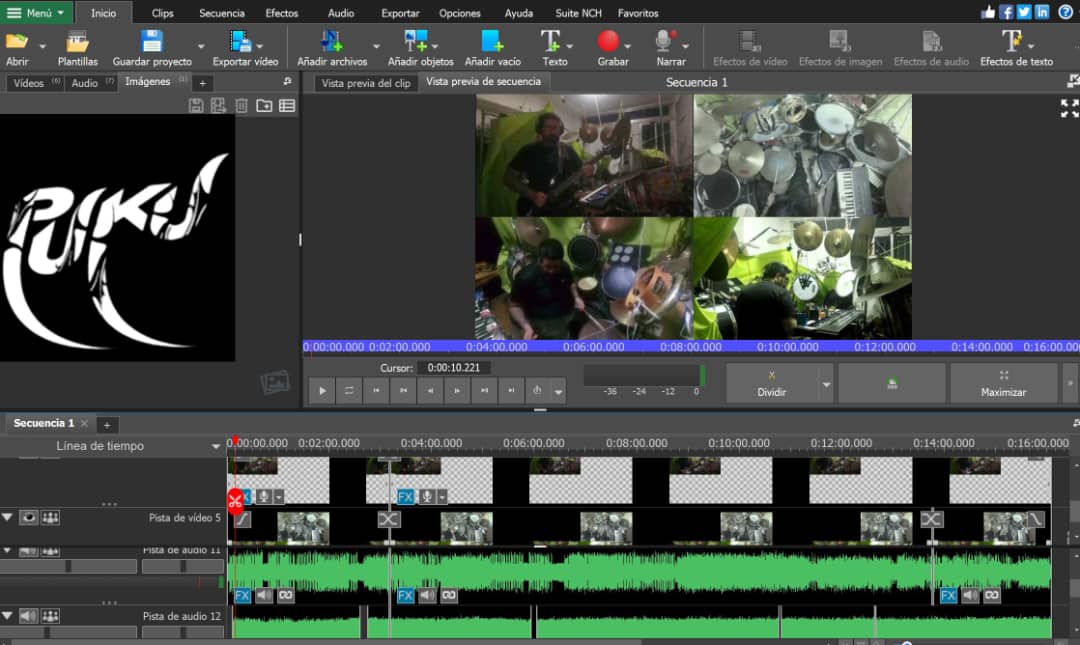Expand the dropdown arrow beside Dividir
Image resolution: width=1080 pixels, height=645 pixels.
(x=826, y=384)
